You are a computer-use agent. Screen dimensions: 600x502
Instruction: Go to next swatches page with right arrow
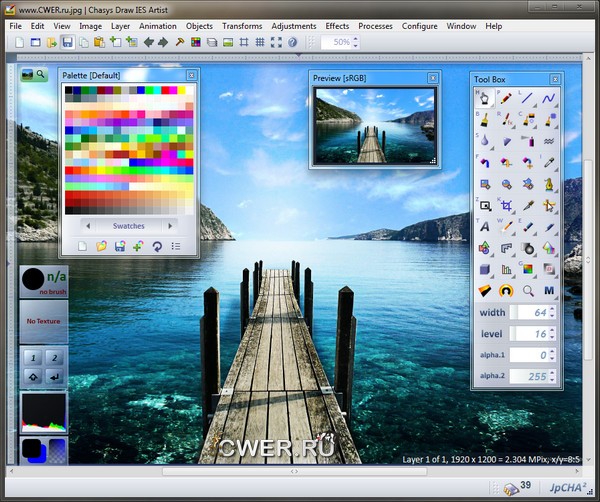coord(171,226)
